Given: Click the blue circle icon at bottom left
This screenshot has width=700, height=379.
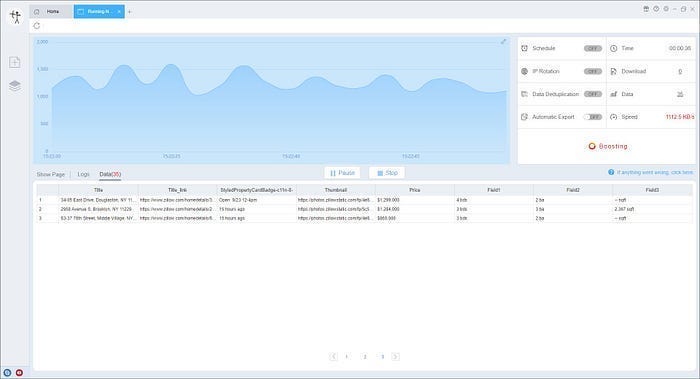Looking at the screenshot, I should 7,373.
